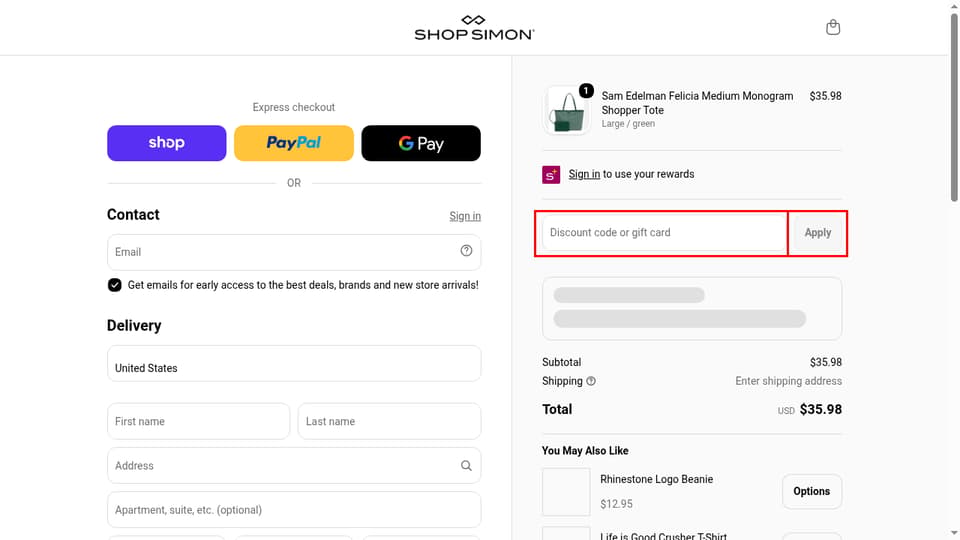This screenshot has height=540, width=960.
Task: Pay with Shop Pay button
Action: (x=167, y=143)
